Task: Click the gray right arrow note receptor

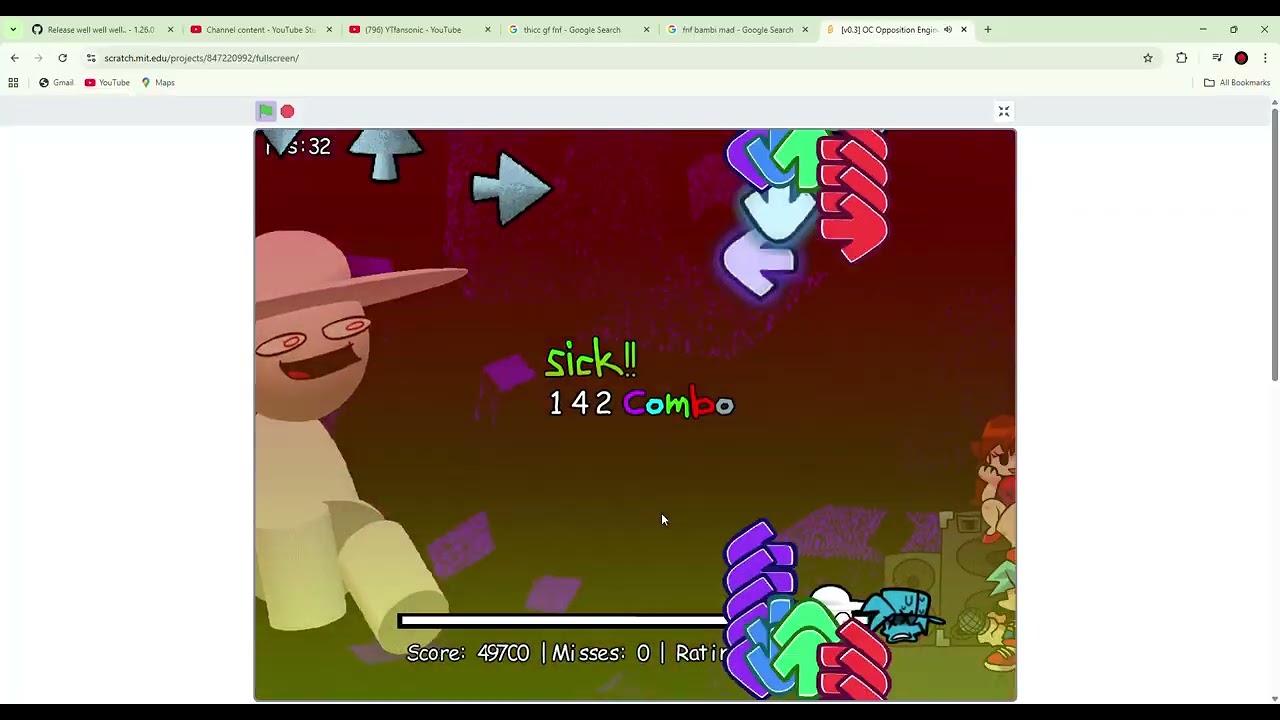Action: click(510, 188)
